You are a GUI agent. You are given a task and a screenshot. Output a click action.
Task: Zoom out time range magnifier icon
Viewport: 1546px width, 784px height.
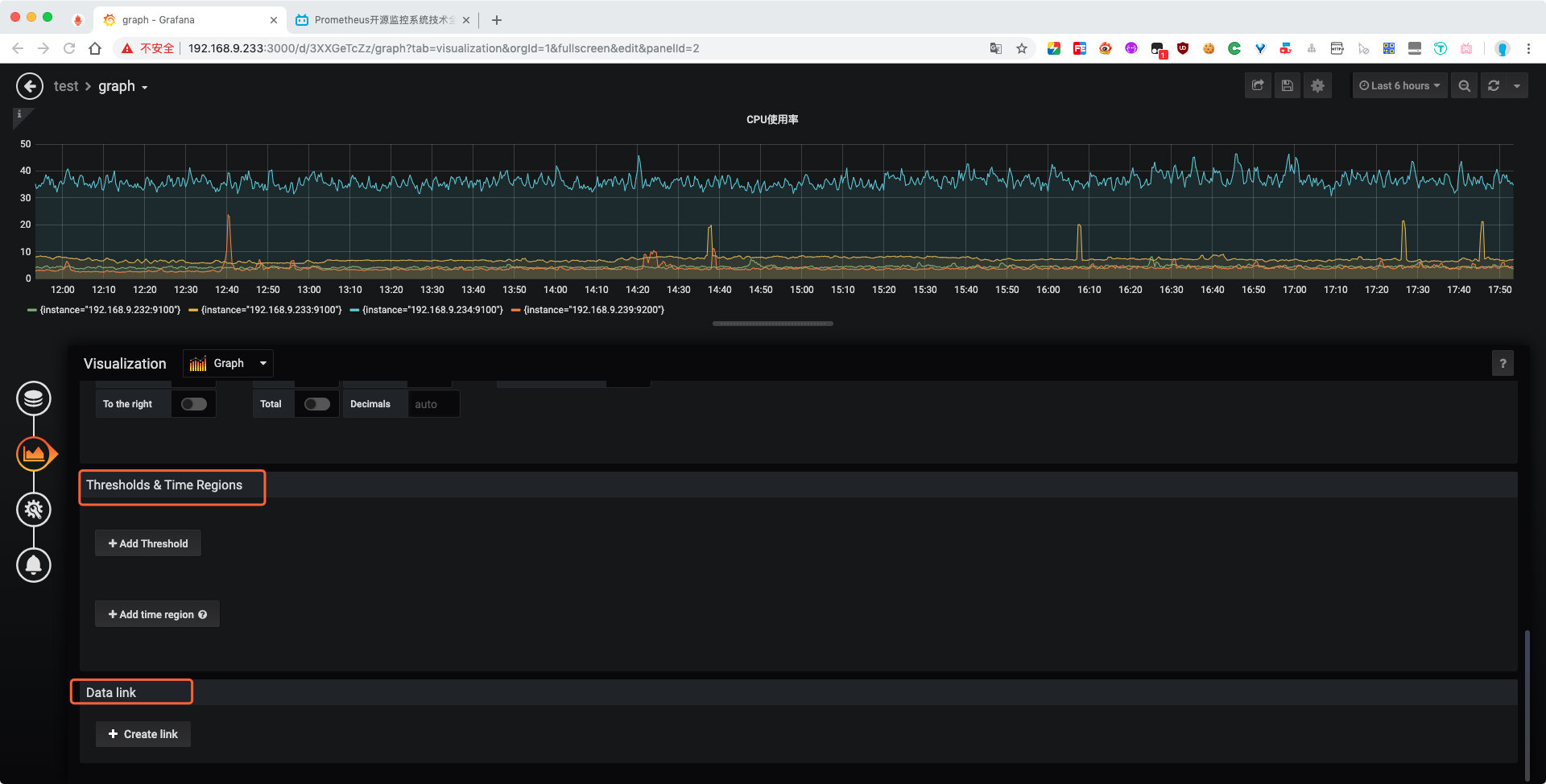click(x=1465, y=85)
